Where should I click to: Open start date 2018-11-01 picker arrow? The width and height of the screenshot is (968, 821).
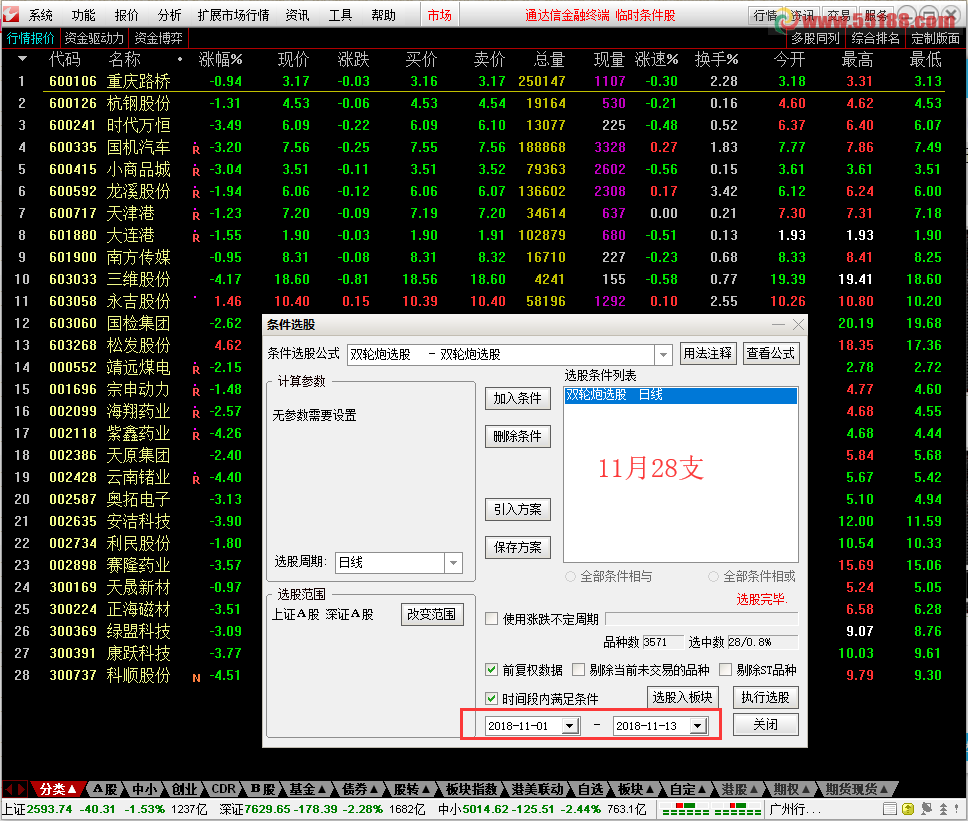570,726
